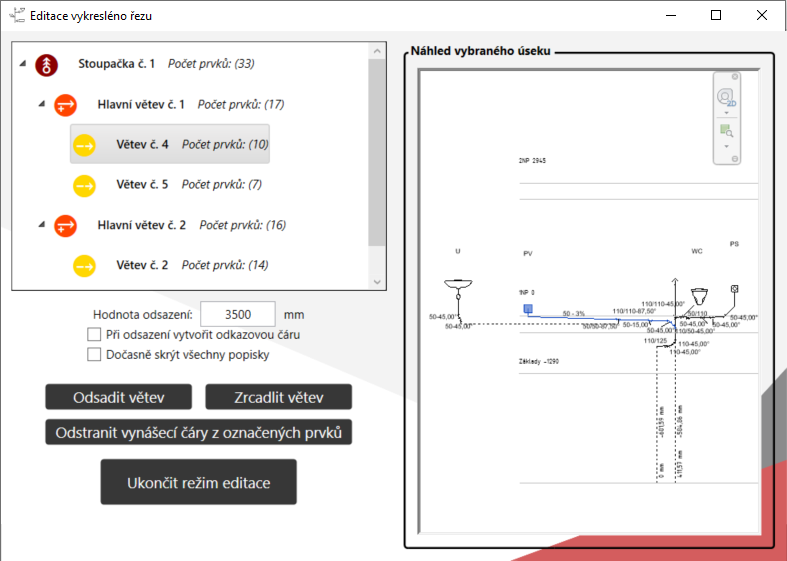This screenshot has width=787, height=561.
Task: Click the orange Hlavní větev č. 2 icon
Action: click(65, 225)
